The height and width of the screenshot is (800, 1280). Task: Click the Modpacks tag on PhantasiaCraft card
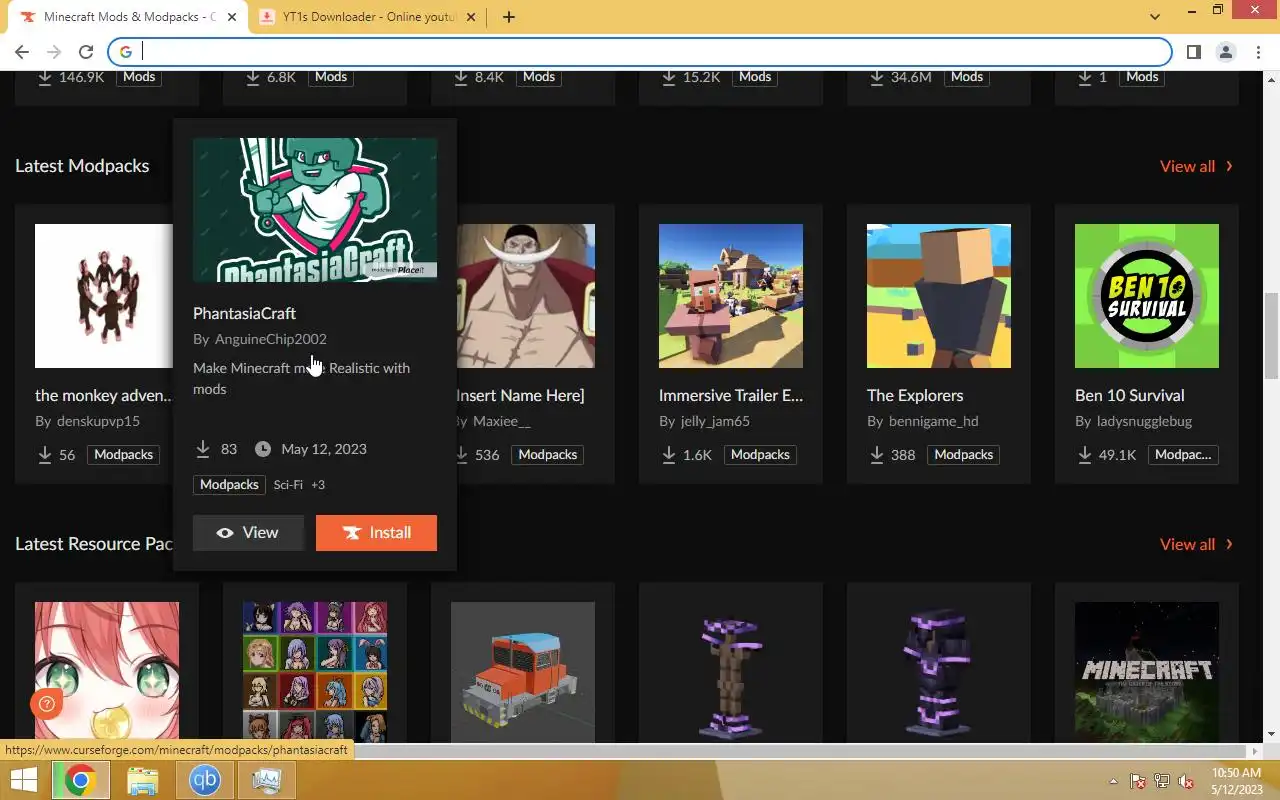click(229, 485)
